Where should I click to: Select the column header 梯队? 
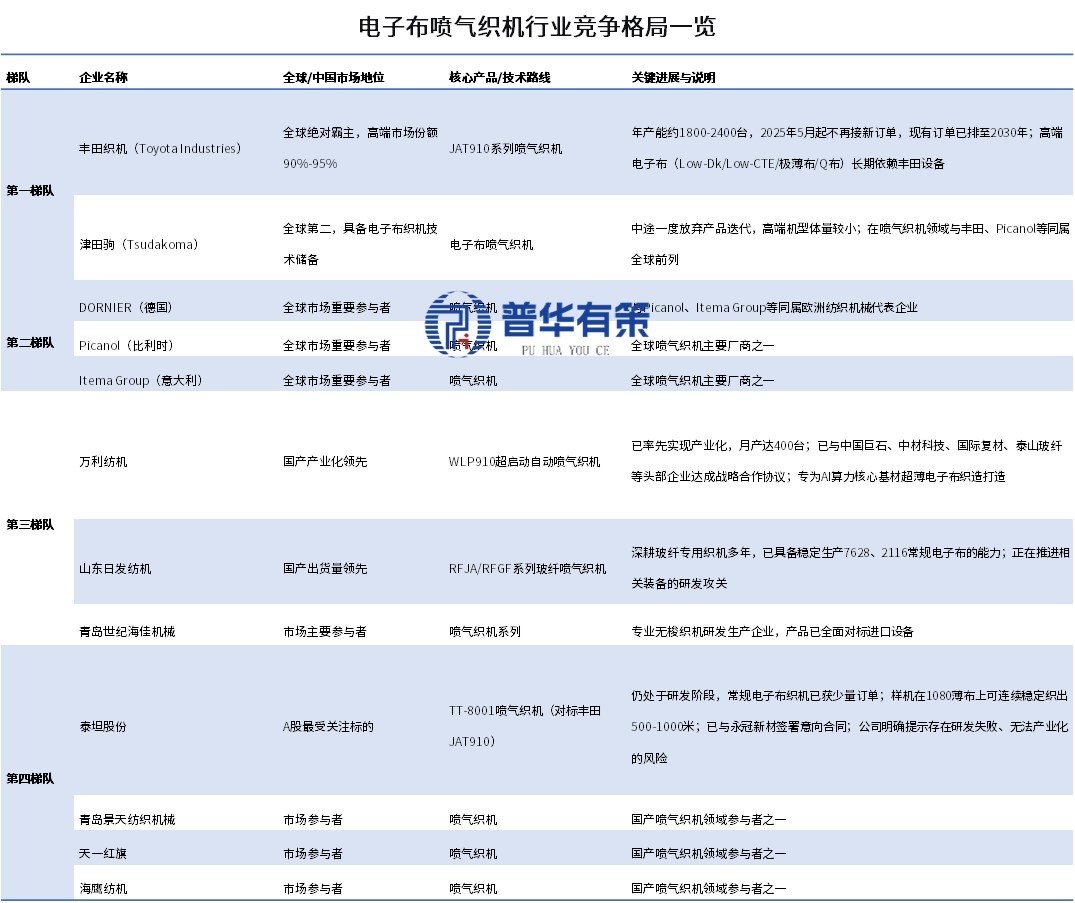19,77
